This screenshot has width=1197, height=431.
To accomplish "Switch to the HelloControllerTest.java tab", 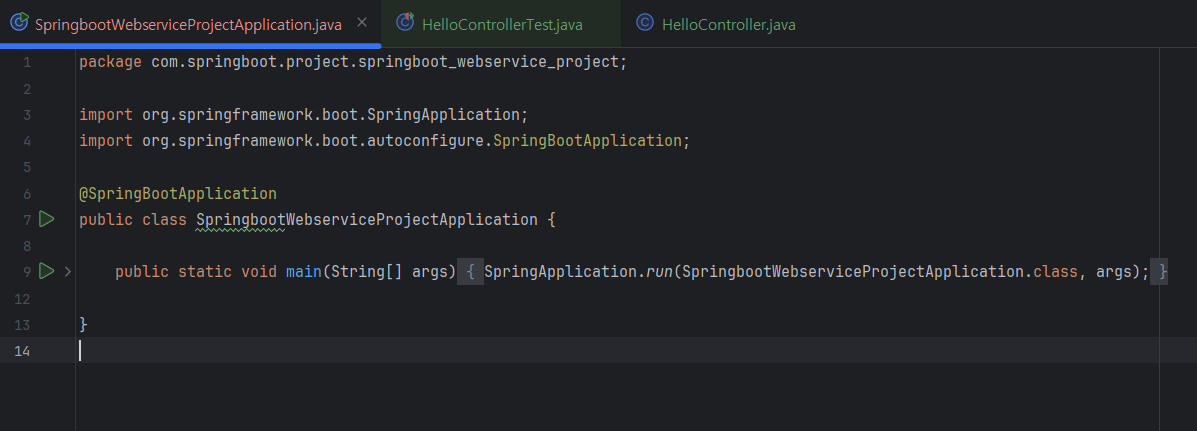I will click(502, 24).
